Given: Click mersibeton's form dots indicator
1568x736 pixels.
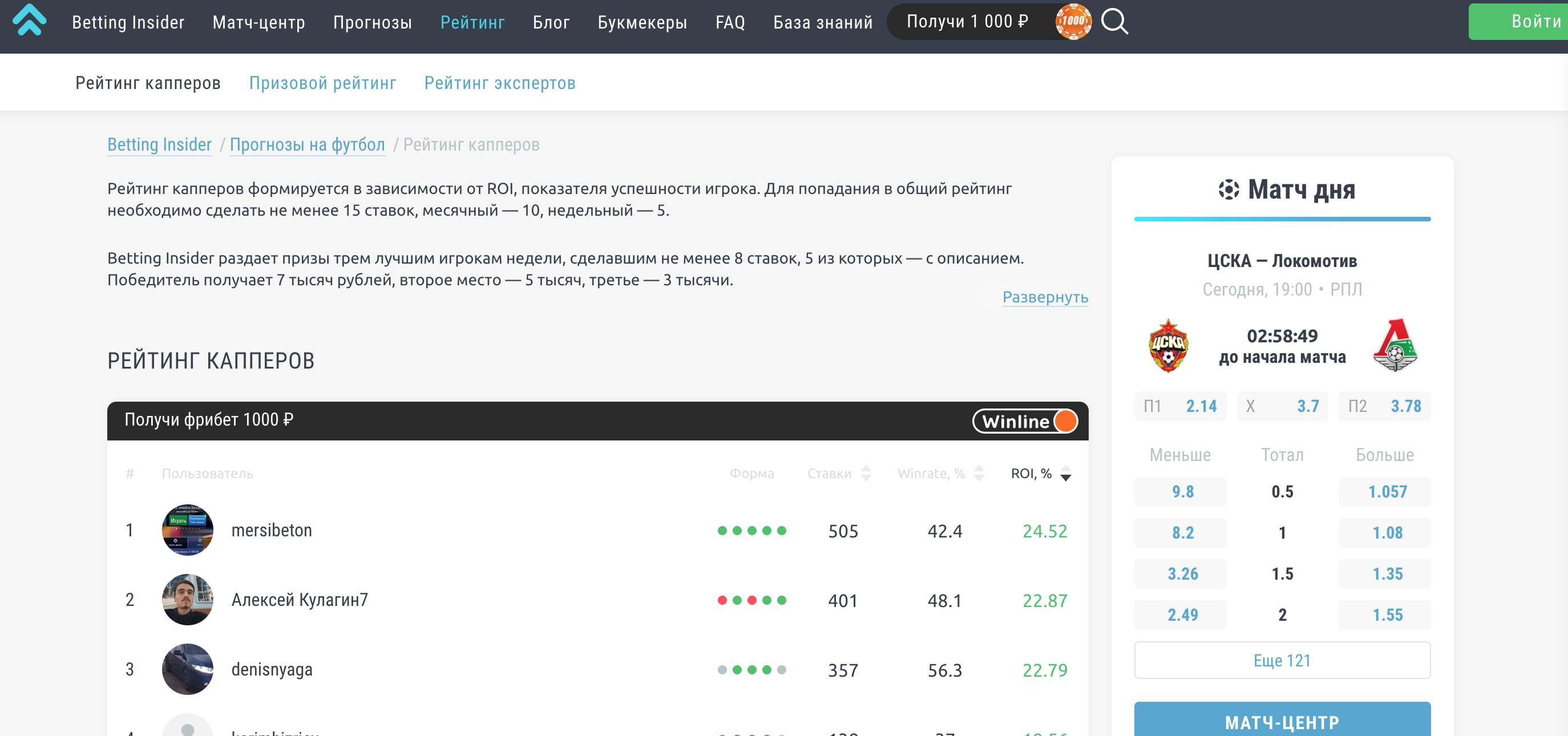Looking at the screenshot, I should 751,530.
